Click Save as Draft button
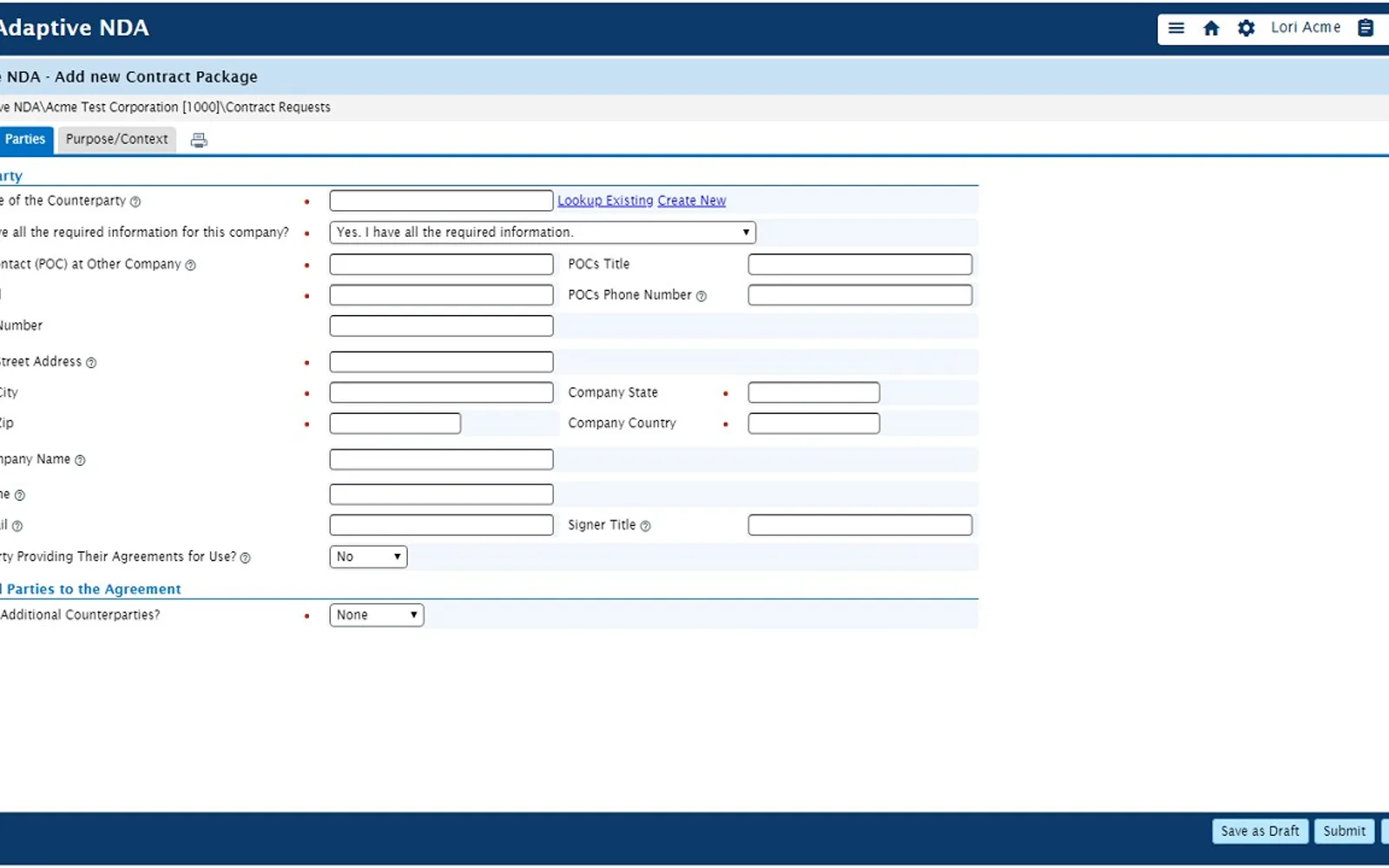Screen dimensions: 1389x868 click(1260, 831)
